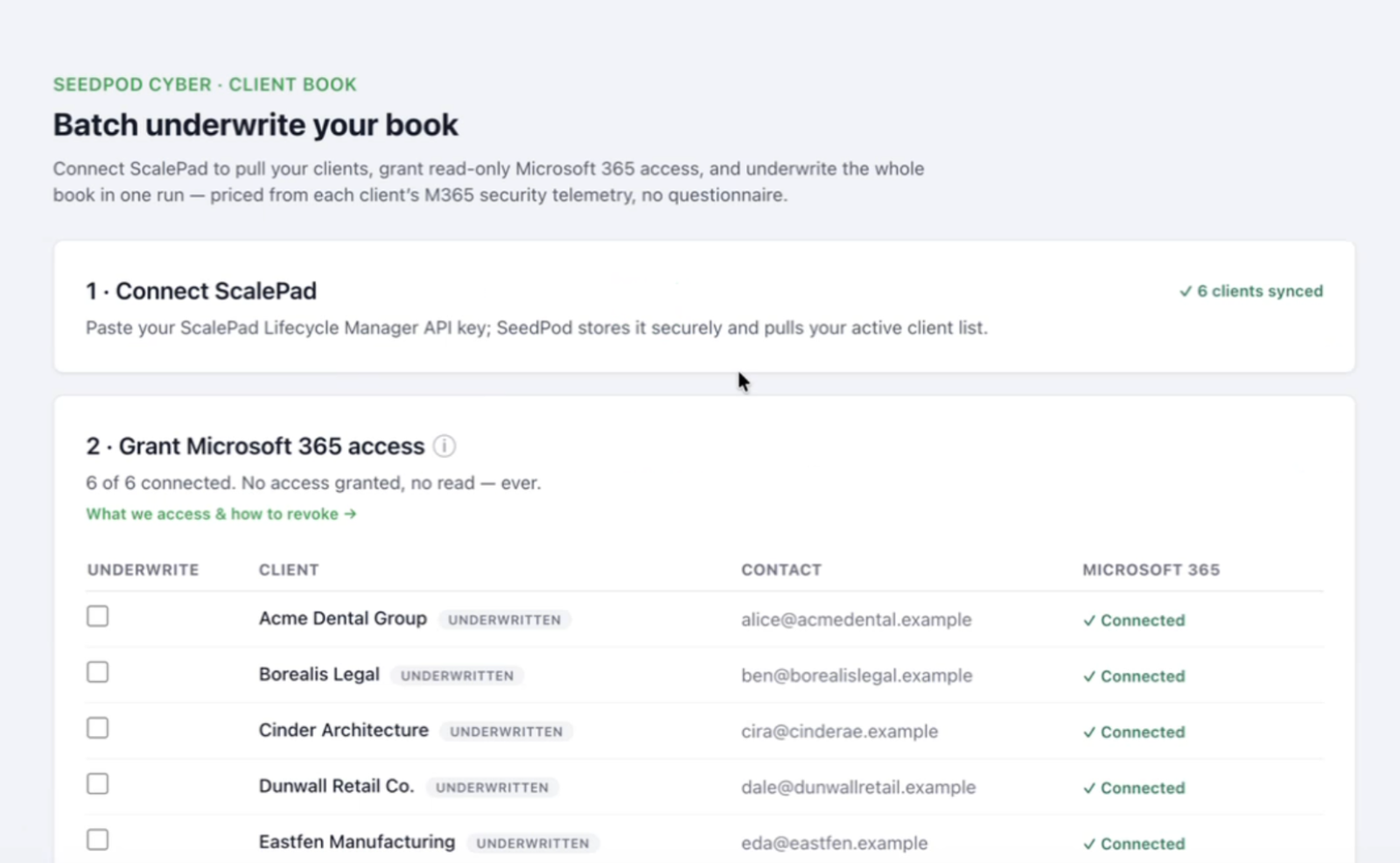Click the SEEDPOD CYBER · CLIENT BOOK breadcrumb
The height and width of the screenshot is (863, 1400).
coord(205,85)
